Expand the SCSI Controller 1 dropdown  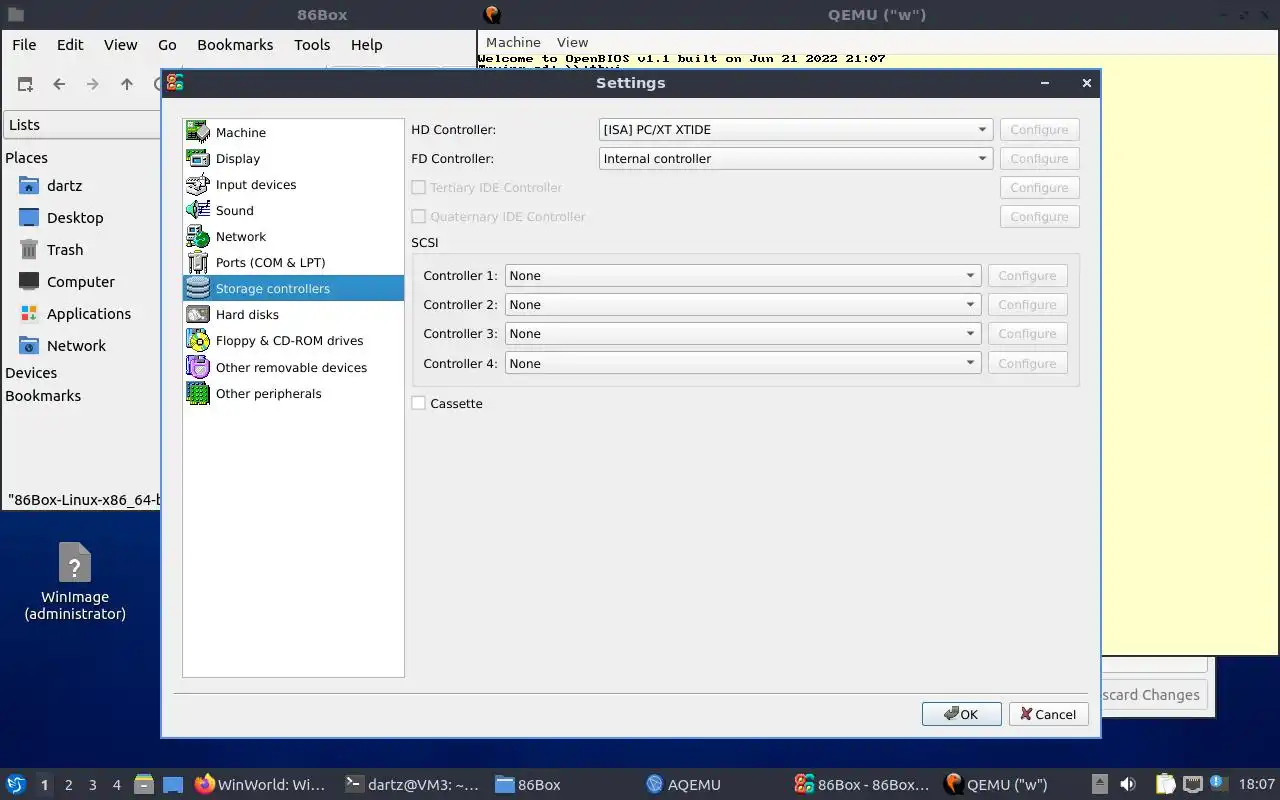[x=742, y=275]
